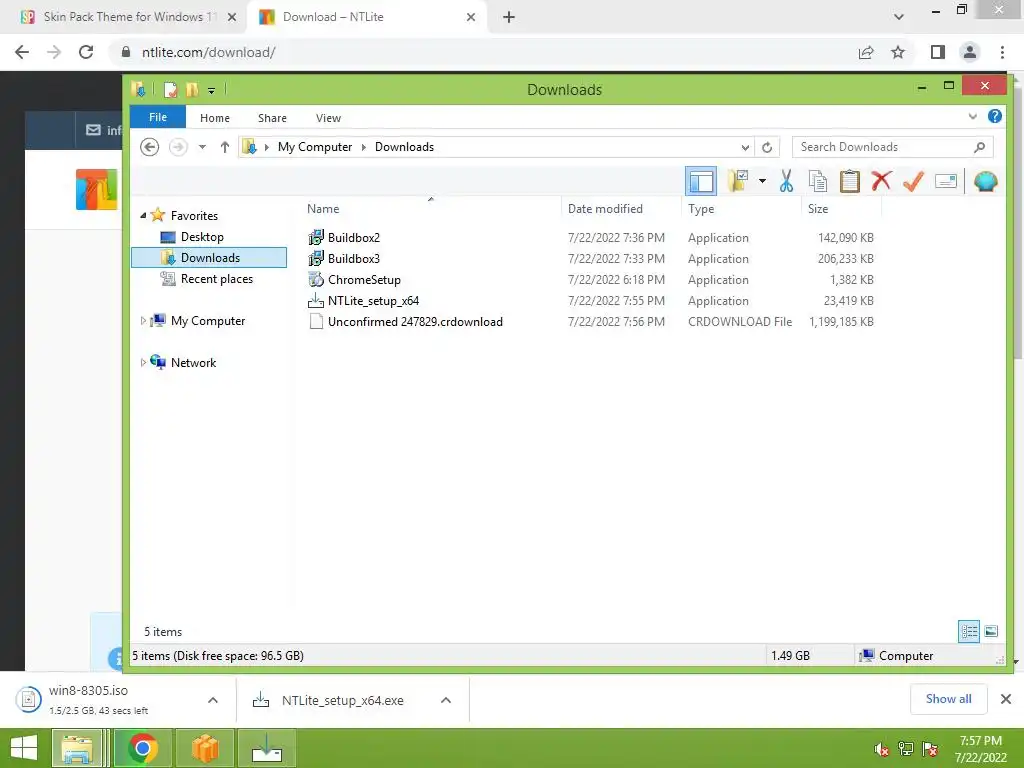Image resolution: width=1024 pixels, height=768 pixels.
Task: Open recent locations dropdown arrow
Action: [202, 147]
